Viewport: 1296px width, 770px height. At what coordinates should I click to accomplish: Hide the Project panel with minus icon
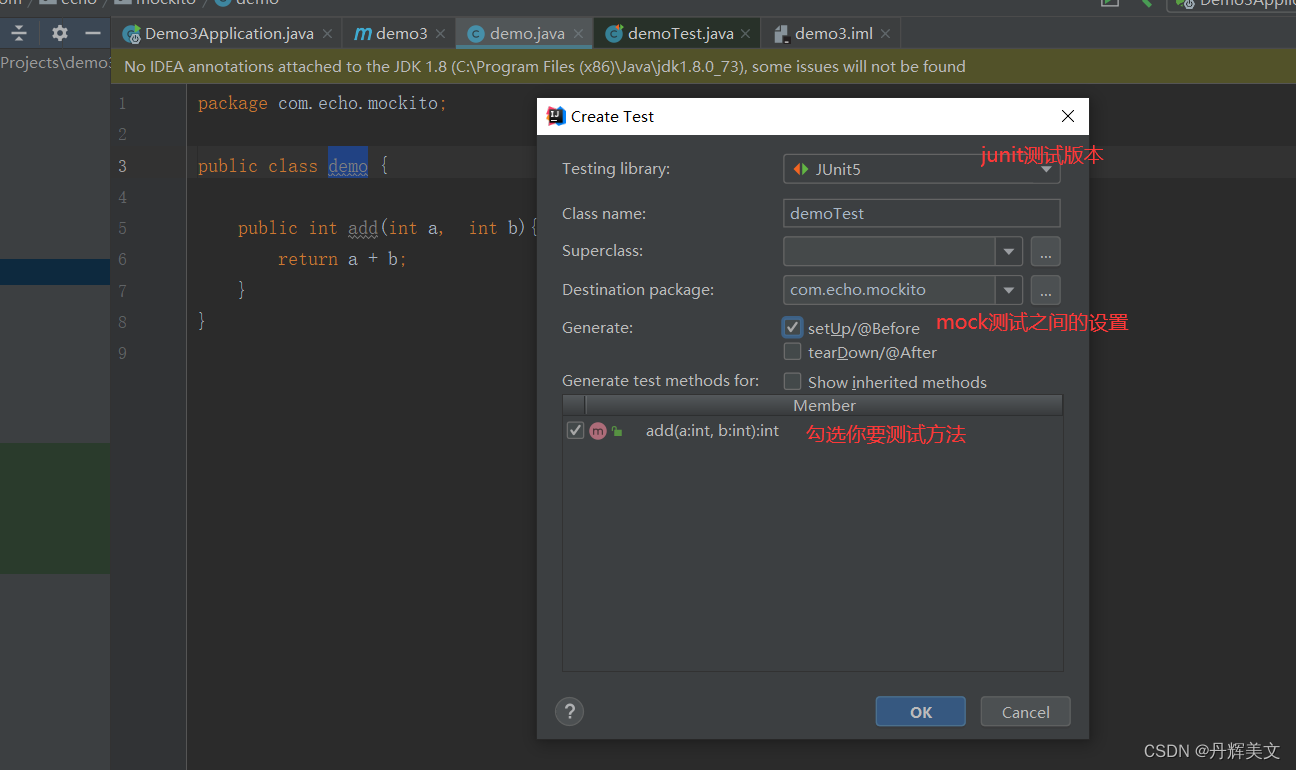pos(93,33)
